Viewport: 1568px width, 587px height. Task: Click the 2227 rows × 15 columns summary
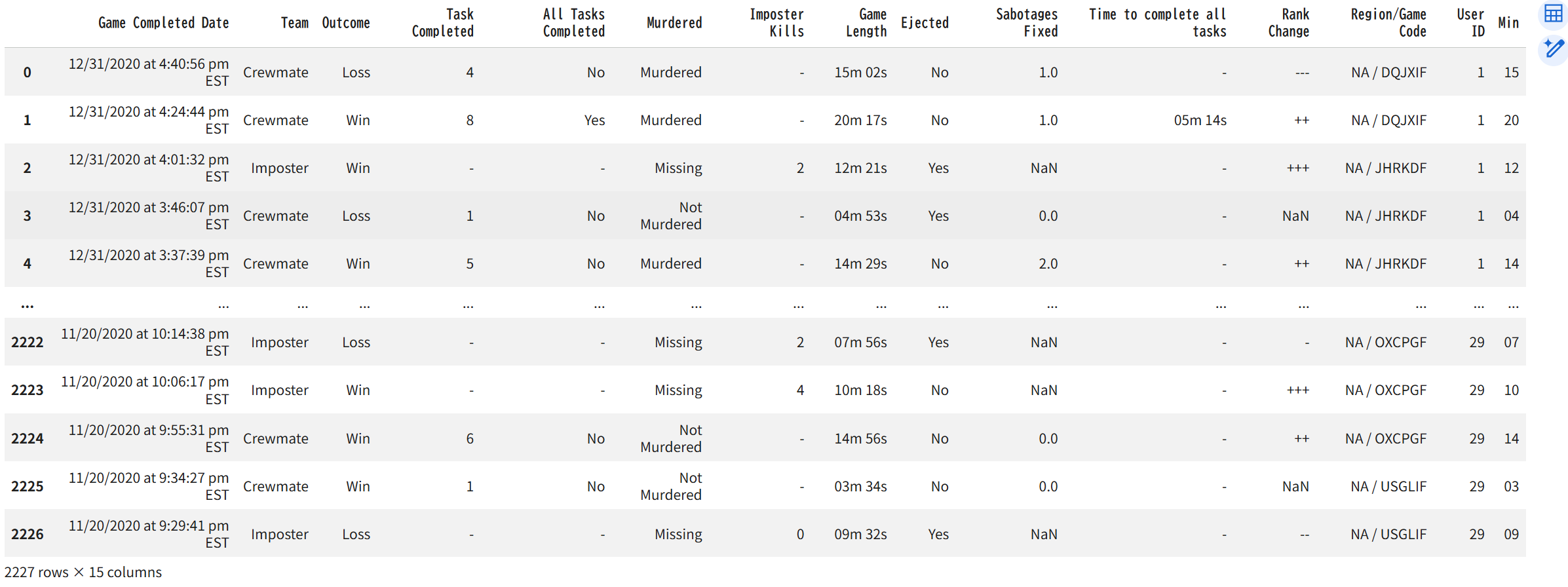83,572
